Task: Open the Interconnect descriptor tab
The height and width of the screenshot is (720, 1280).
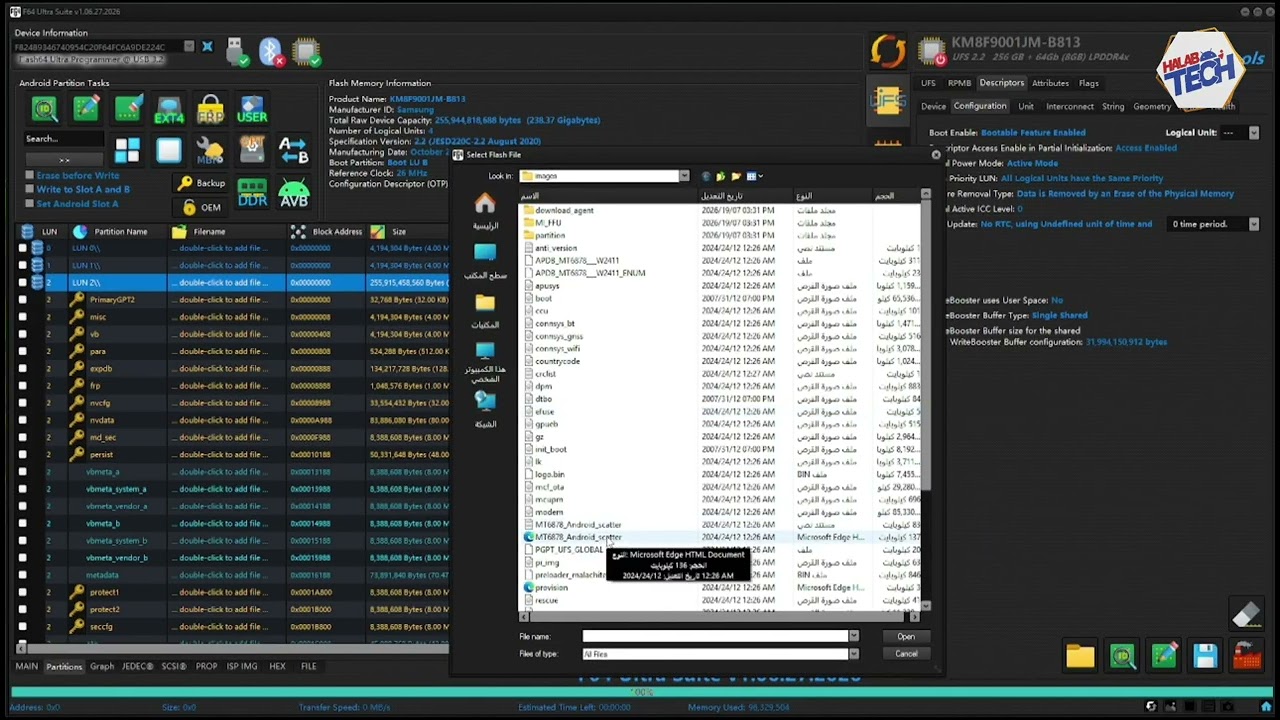Action: tap(1070, 106)
